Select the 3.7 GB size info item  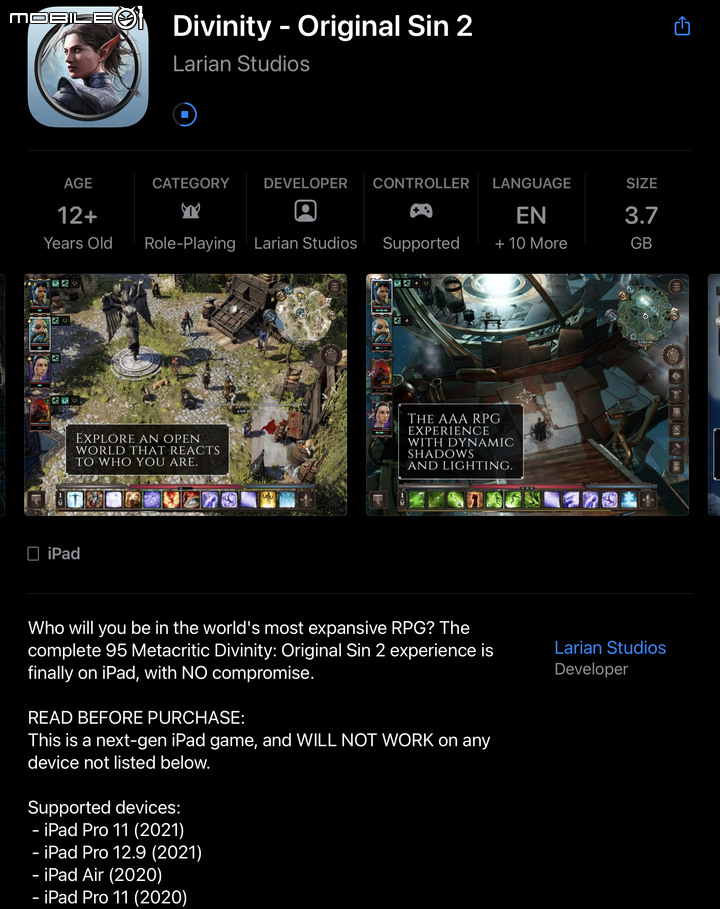coord(641,214)
